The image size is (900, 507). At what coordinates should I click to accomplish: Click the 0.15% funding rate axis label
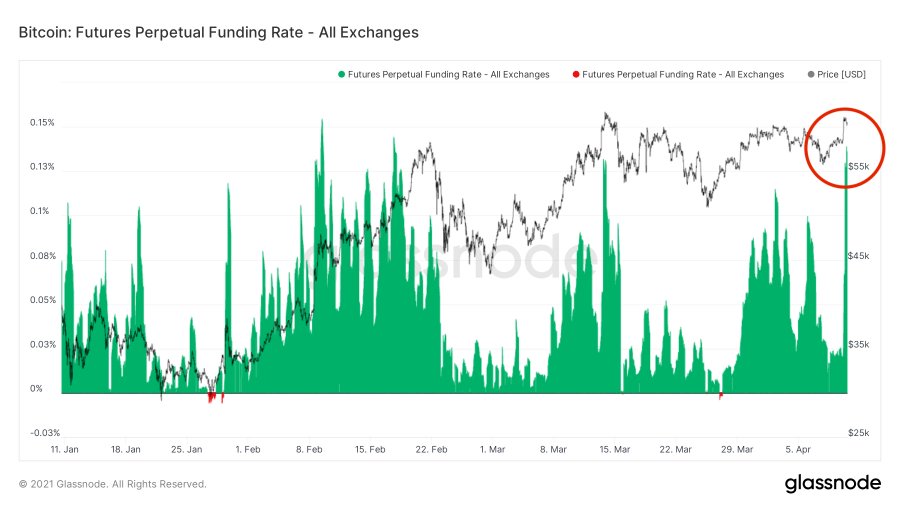click(x=42, y=122)
